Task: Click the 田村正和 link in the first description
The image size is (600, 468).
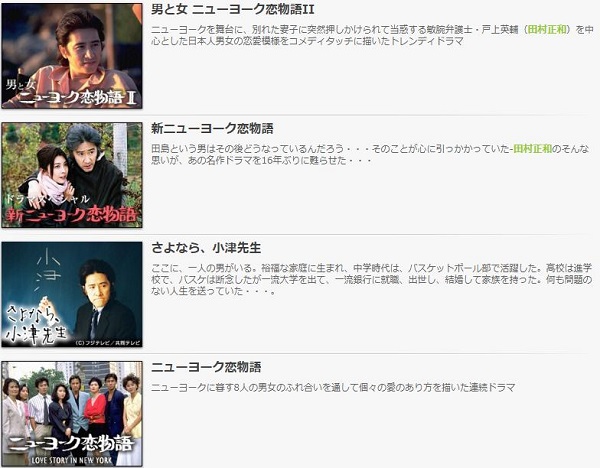Action: 547,29
